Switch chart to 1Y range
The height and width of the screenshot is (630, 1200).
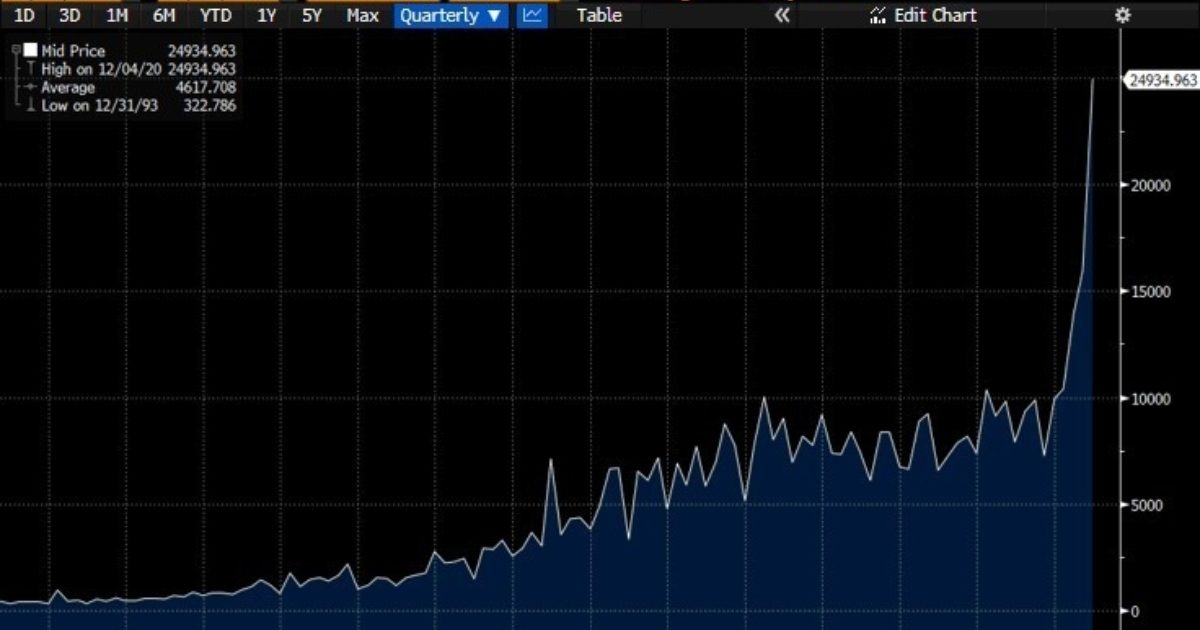click(x=266, y=15)
